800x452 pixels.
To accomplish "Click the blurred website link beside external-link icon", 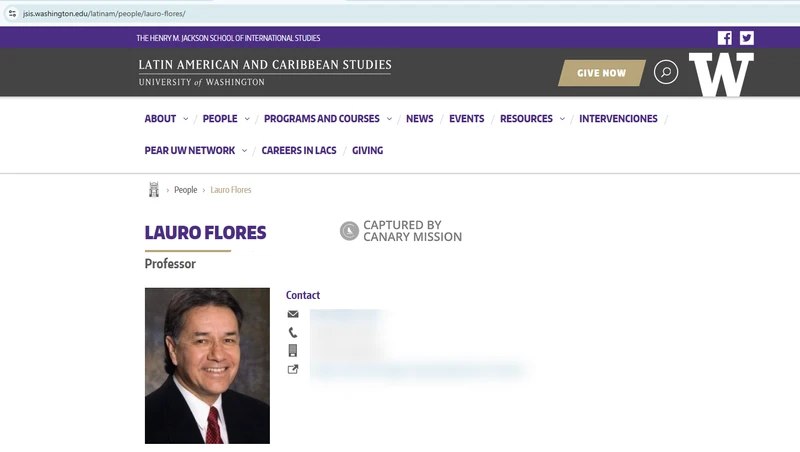I will (418, 370).
